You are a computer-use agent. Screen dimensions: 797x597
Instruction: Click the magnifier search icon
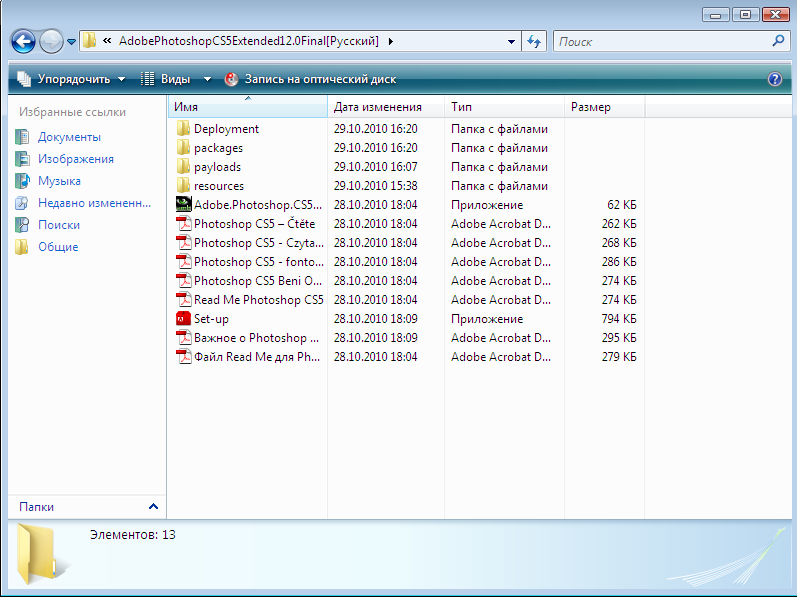[778, 41]
